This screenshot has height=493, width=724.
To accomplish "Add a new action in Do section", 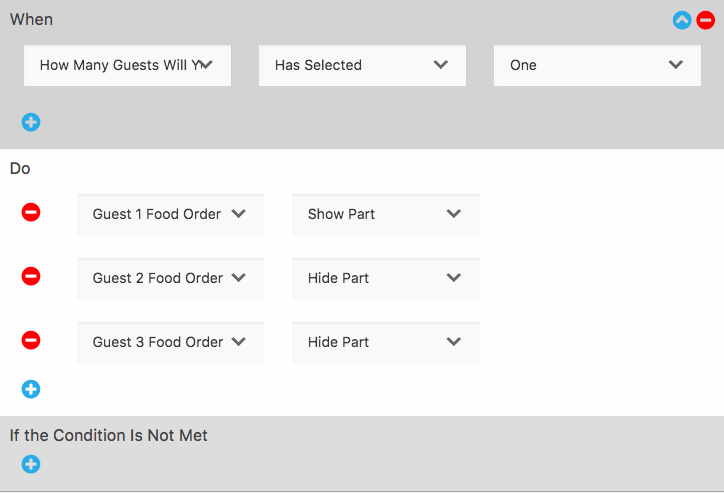I will [31, 389].
